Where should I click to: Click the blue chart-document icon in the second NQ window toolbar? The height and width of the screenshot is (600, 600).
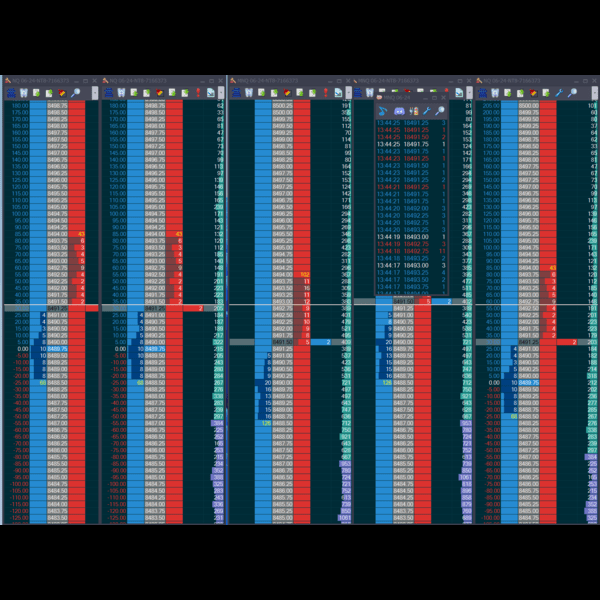tap(211, 93)
